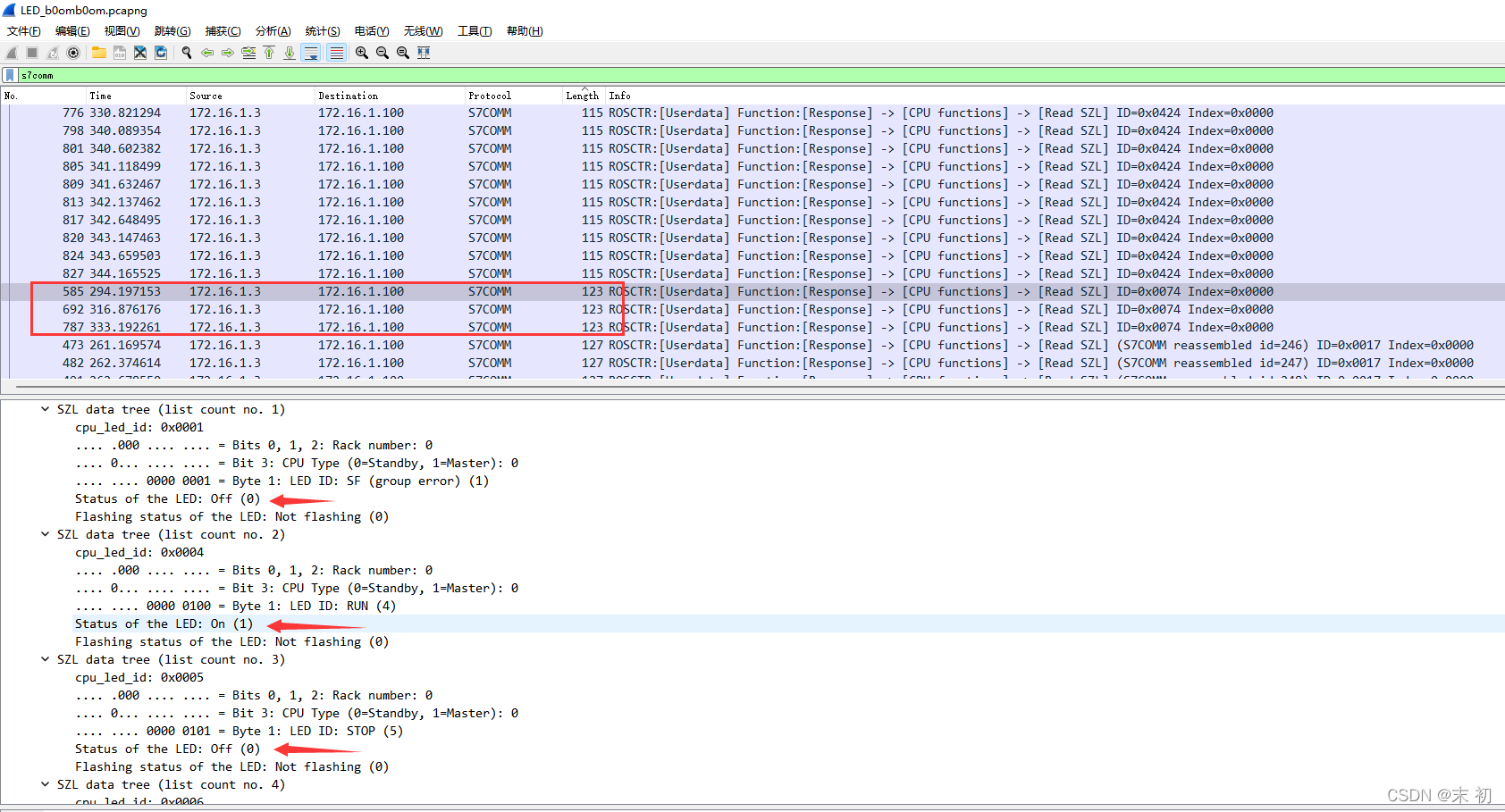Image resolution: width=1505 pixels, height=812 pixels.
Task: Reload the capture file
Action: 161,53
